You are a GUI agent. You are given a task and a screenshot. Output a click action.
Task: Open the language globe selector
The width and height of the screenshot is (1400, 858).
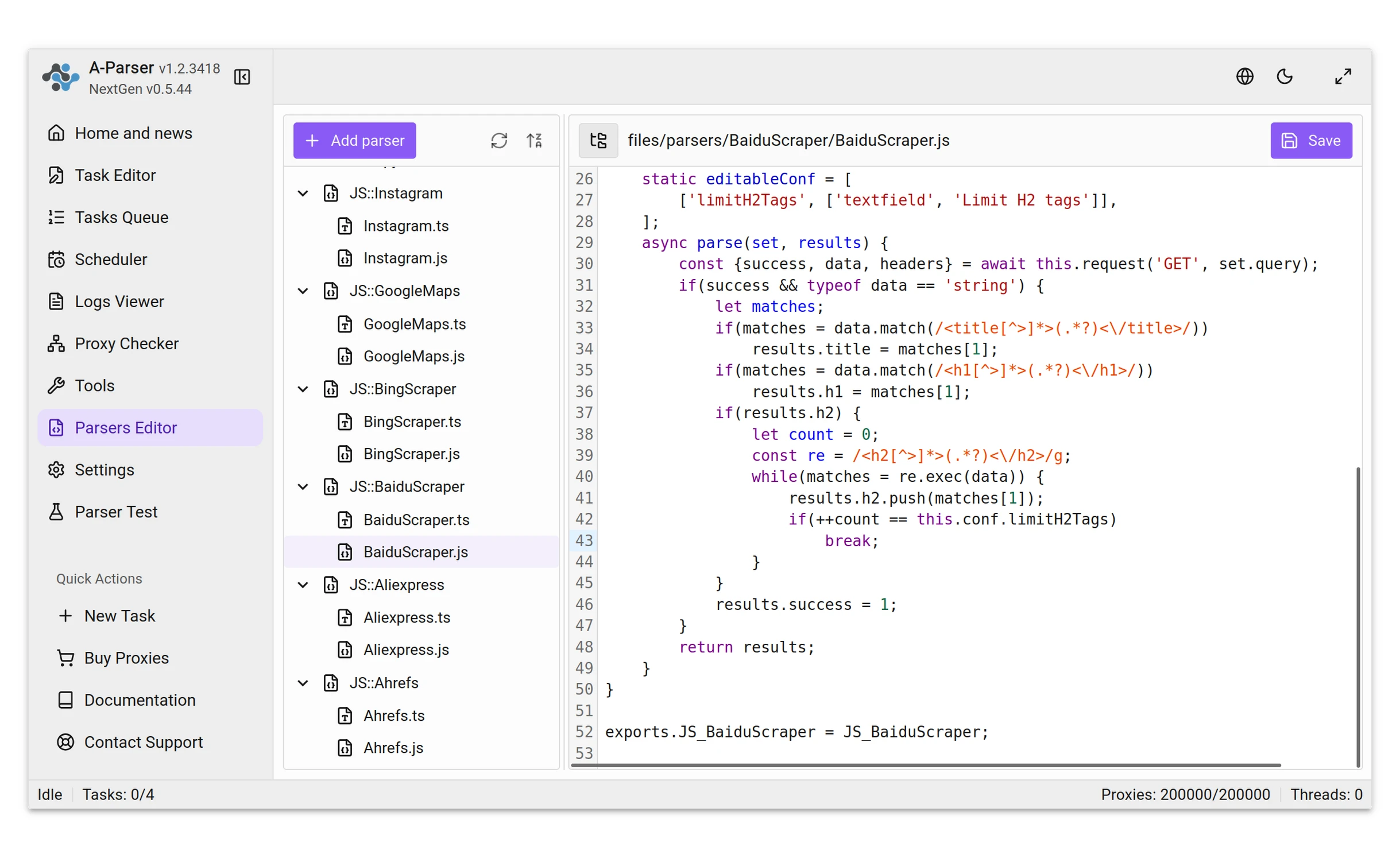click(x=1244, y=76)
